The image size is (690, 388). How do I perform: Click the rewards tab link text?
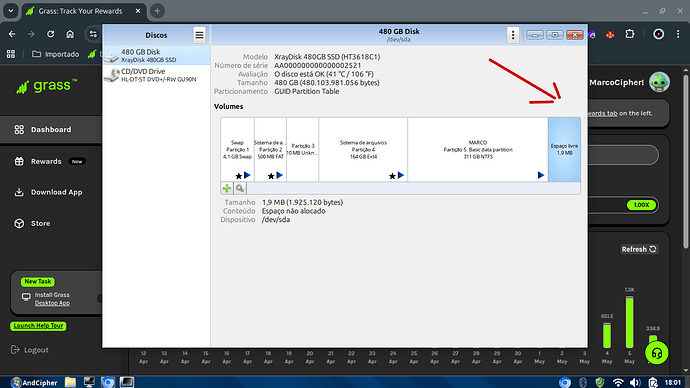602,113
